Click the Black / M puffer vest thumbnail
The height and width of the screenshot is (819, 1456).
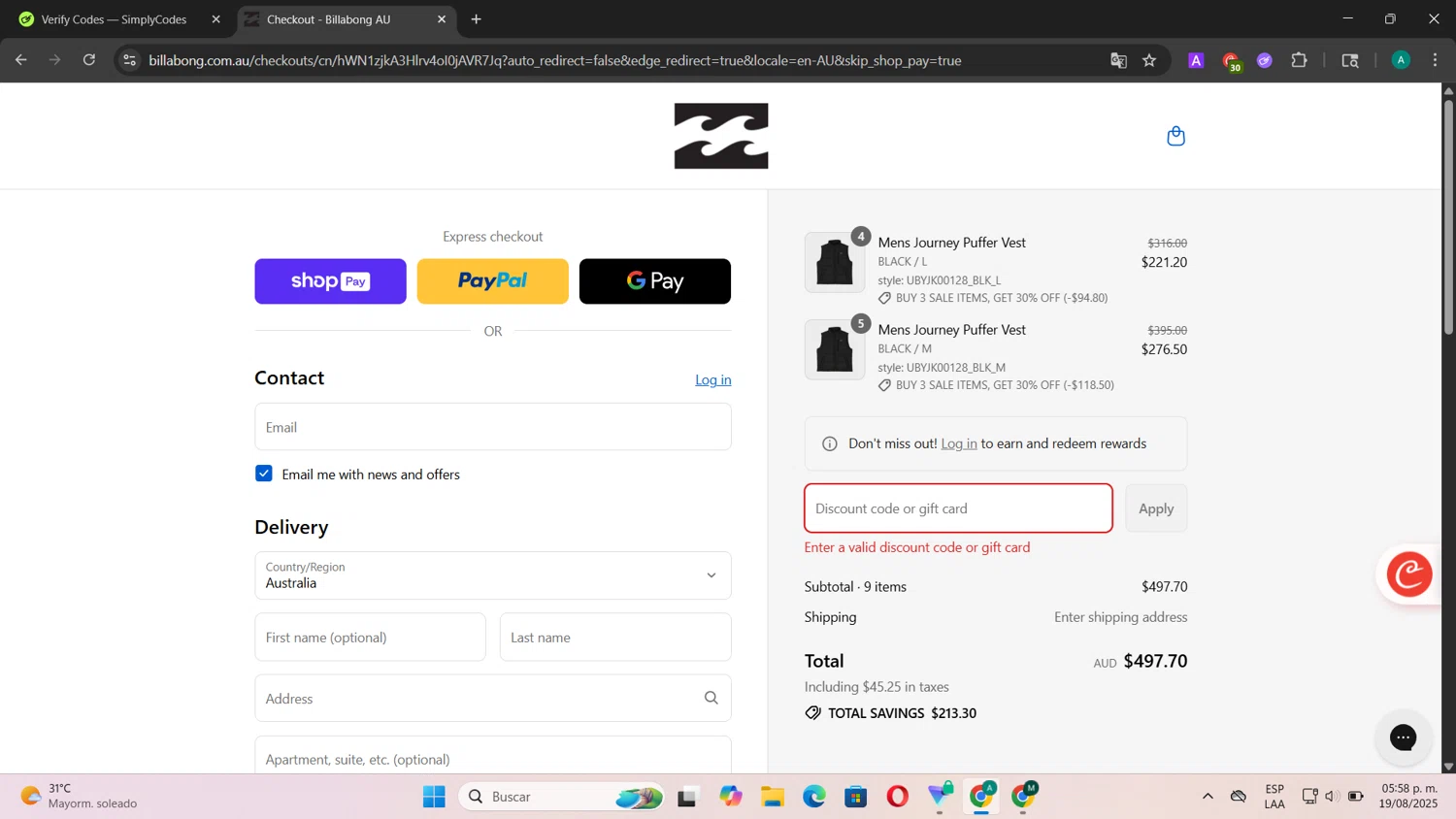point(835,349)
